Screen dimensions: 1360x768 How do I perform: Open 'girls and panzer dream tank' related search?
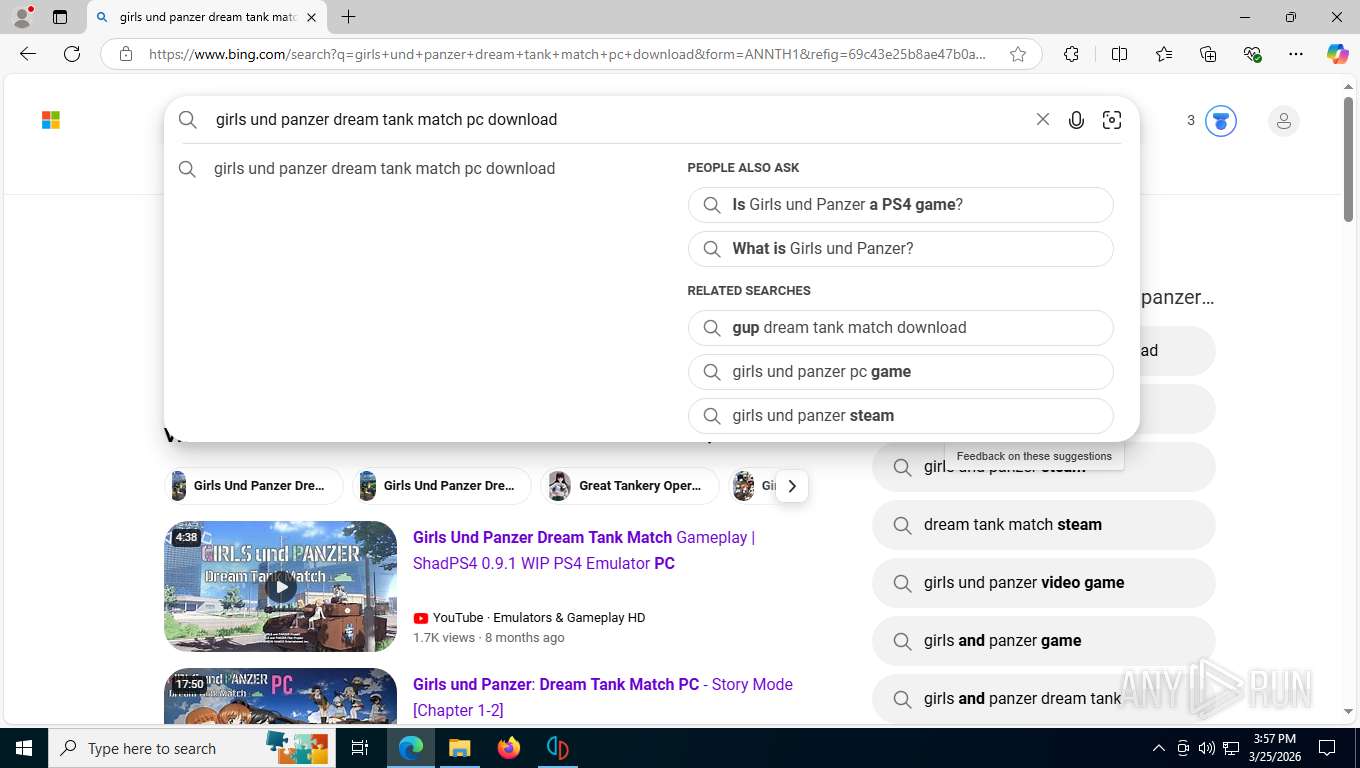point(1043,699)
